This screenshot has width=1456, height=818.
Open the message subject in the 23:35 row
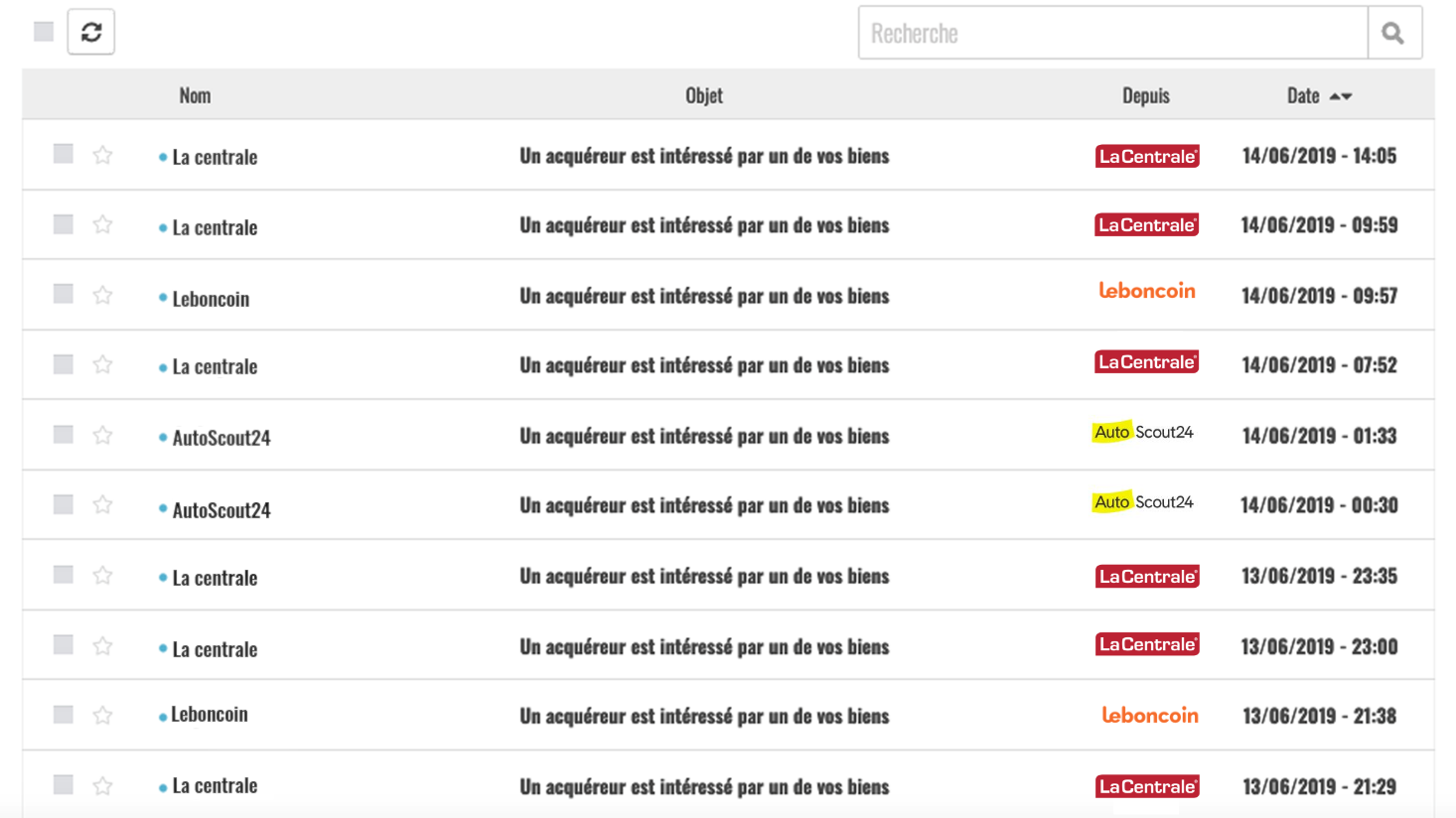(x=704, y=576)
